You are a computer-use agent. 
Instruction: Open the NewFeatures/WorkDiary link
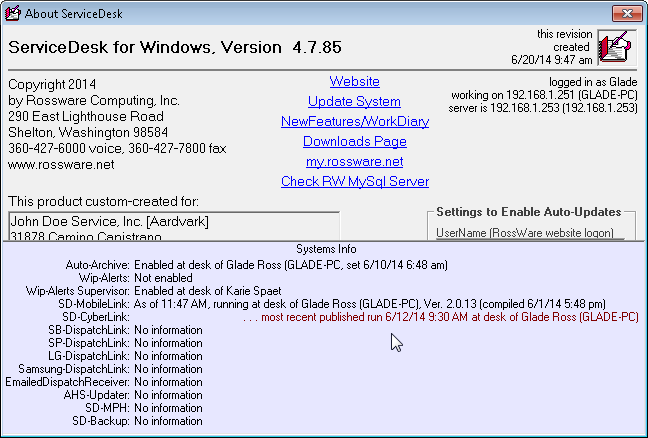(x=354, y=121)
